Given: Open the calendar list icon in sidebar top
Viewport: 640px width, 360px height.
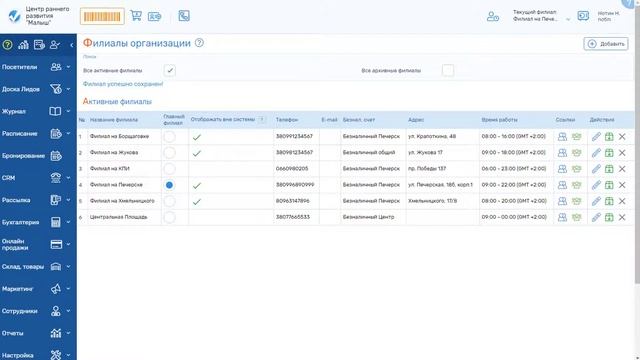Looking at the screenshot, I should 39,45.
